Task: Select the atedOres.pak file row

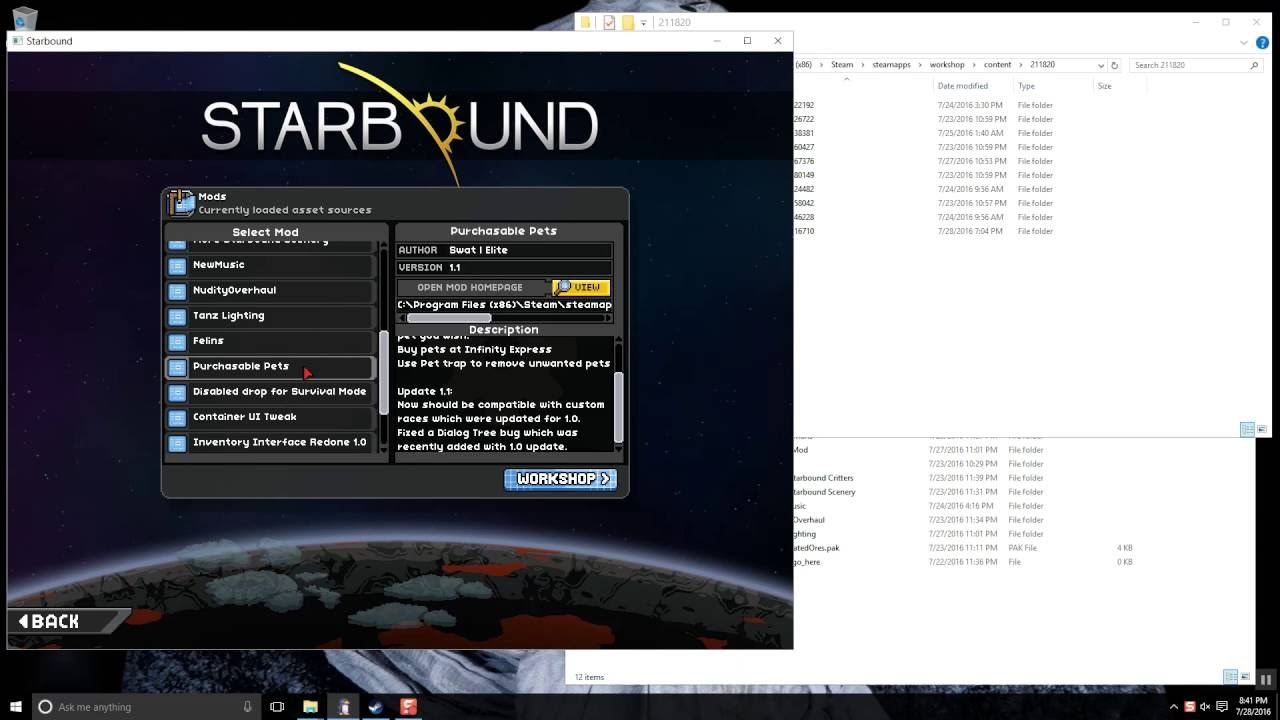Action: pyautogui.click(x=964, y=548)
